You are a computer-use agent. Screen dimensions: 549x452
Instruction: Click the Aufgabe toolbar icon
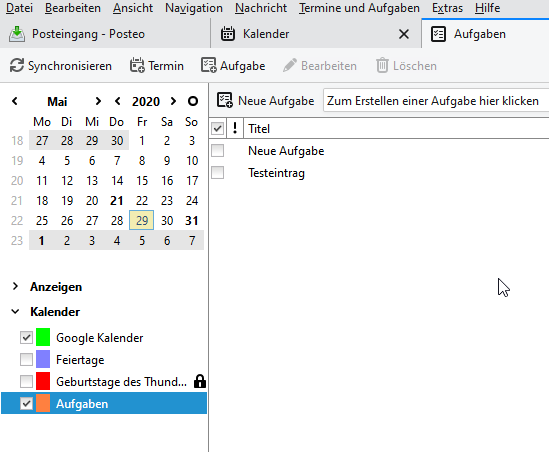coord(209,65)
